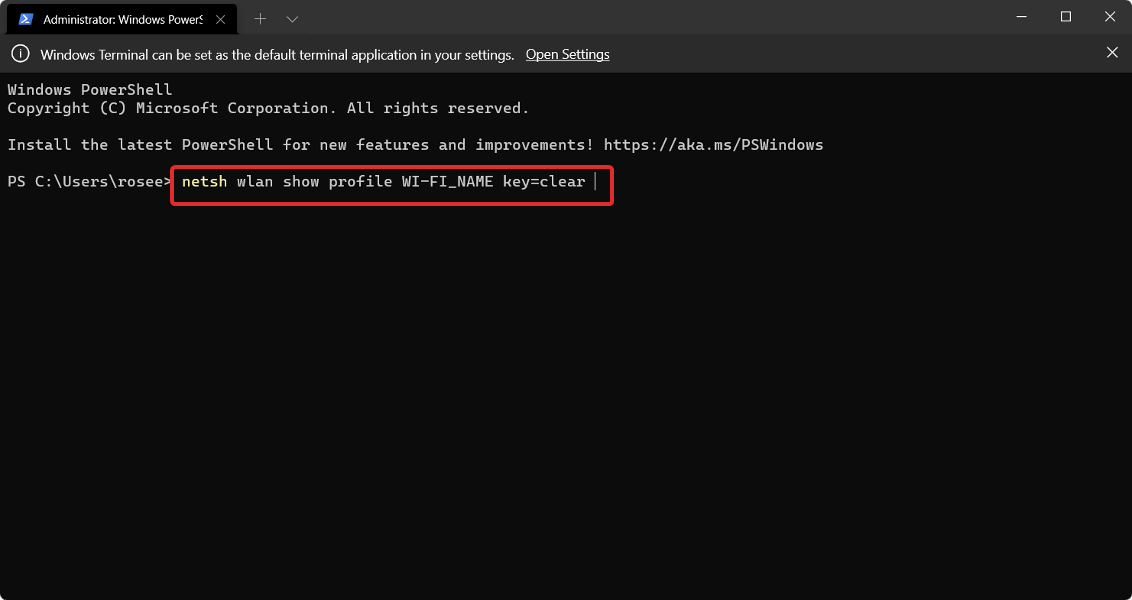Click the PowerShell icon on the tab
The height and width of the screenshot is (600, 1132).
pos(26,19)
